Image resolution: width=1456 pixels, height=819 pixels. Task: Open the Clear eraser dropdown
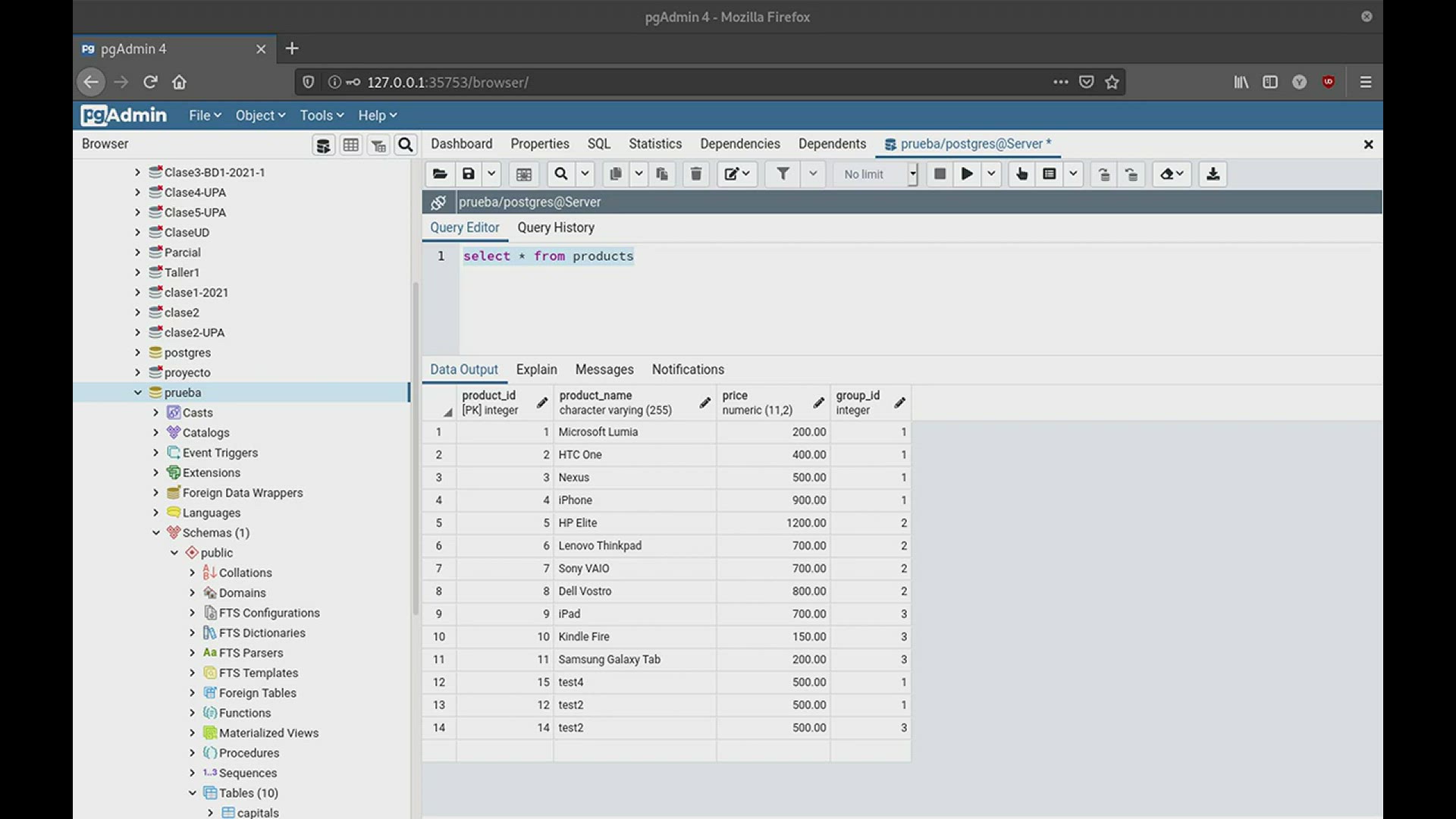tap(1172, 174)
